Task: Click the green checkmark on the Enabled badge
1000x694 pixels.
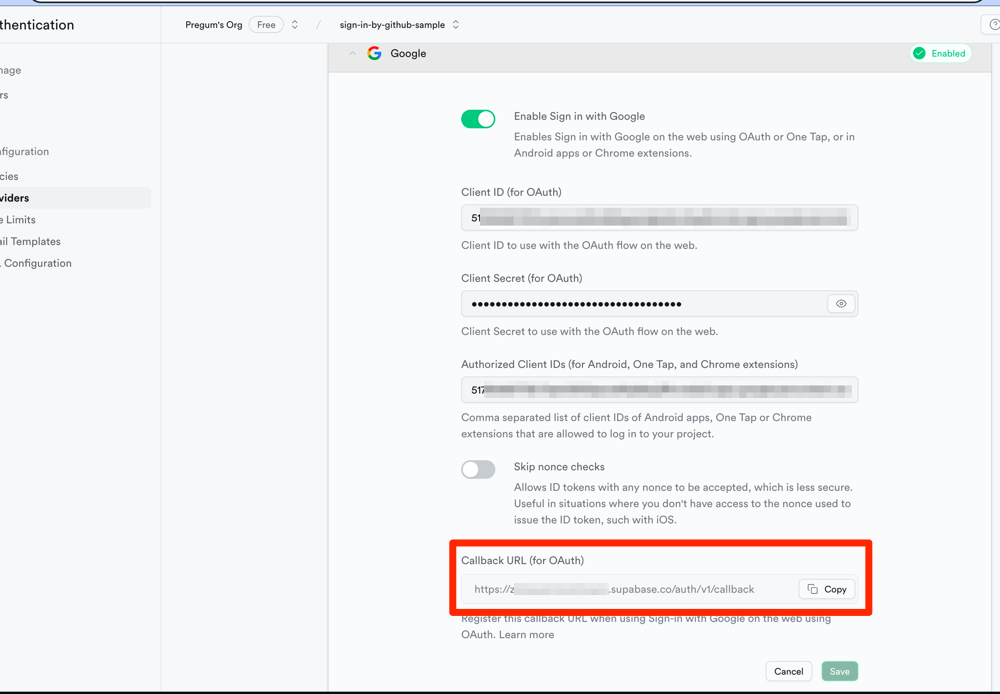Action: (921, 53)
